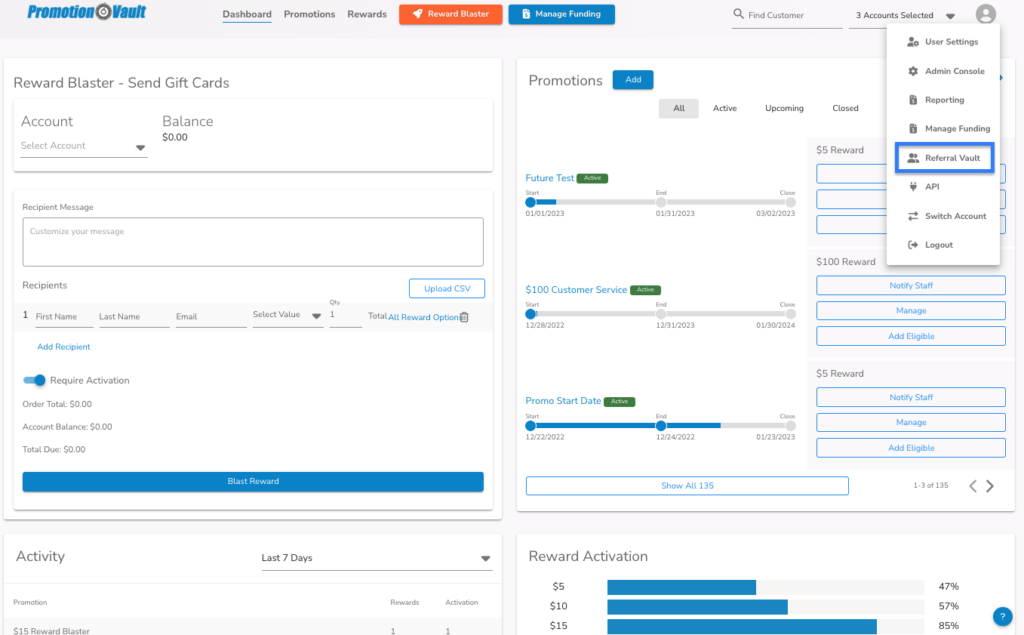Image resolution: width=1024 pixels, height=635 pixels.
Task: Click the search magnifier icon
Action: pyautogui.click(x=738, y=14)
